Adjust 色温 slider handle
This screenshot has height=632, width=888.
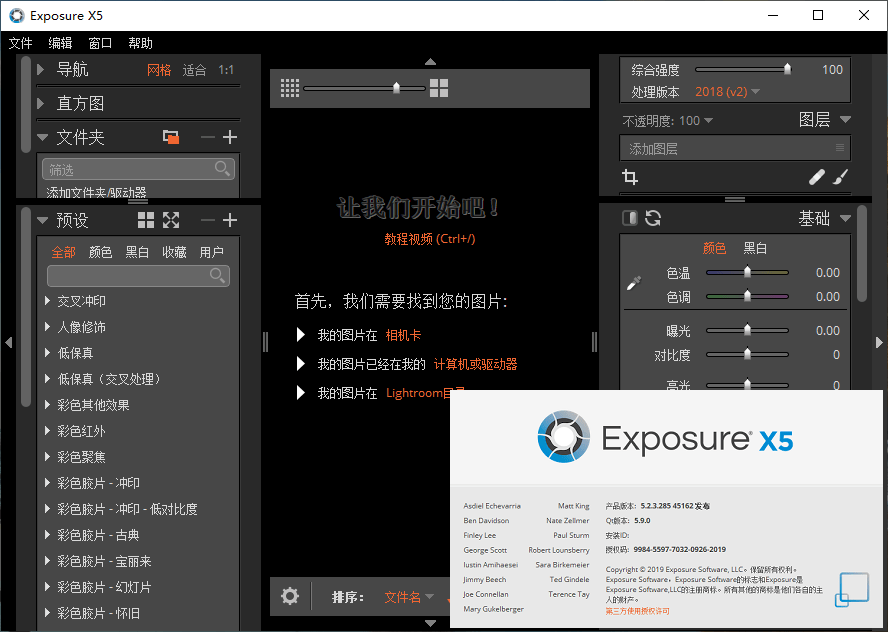point(747,272)
